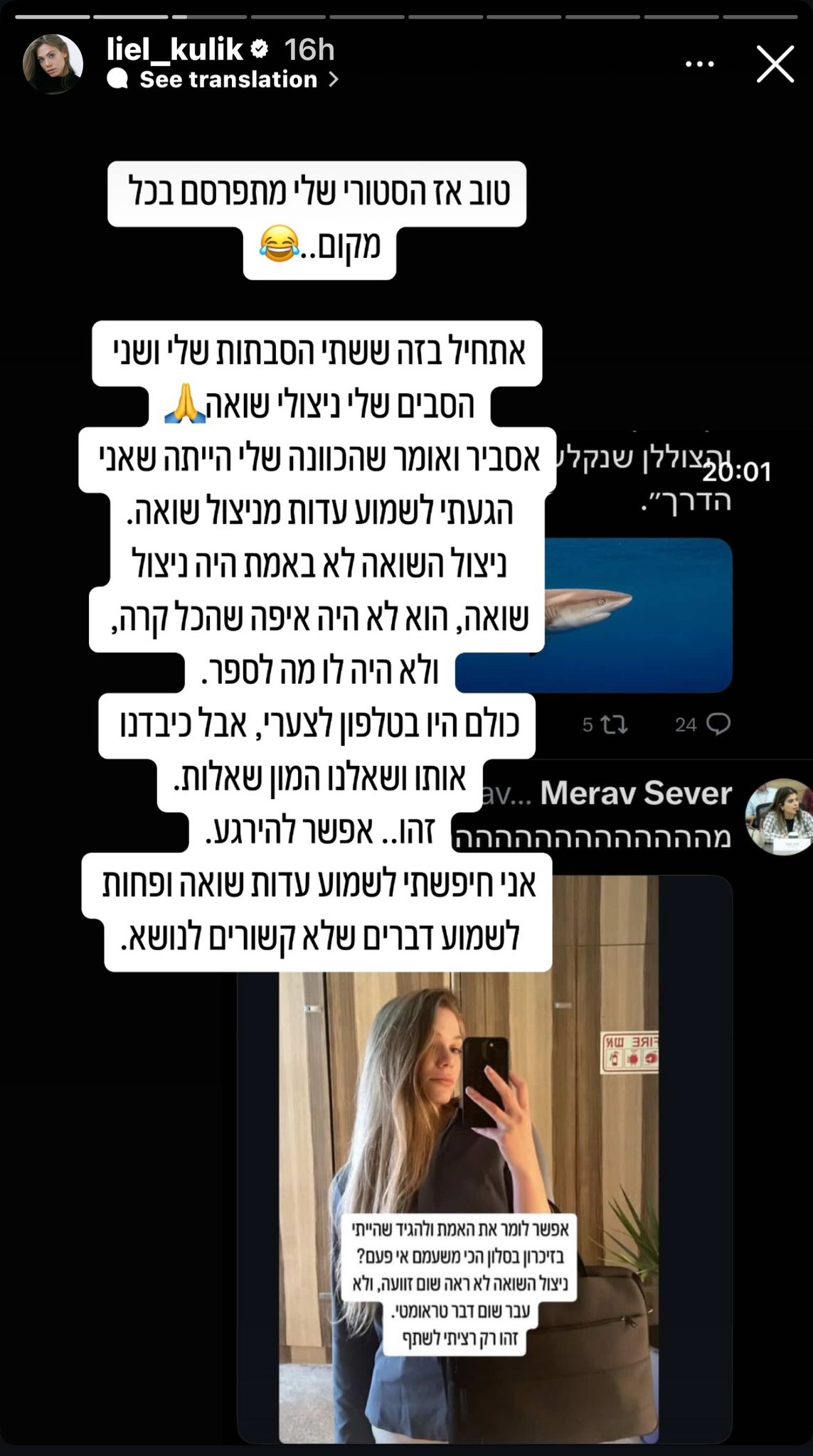
Task: Jump to the first story progress segment
Action: (53, 16)
